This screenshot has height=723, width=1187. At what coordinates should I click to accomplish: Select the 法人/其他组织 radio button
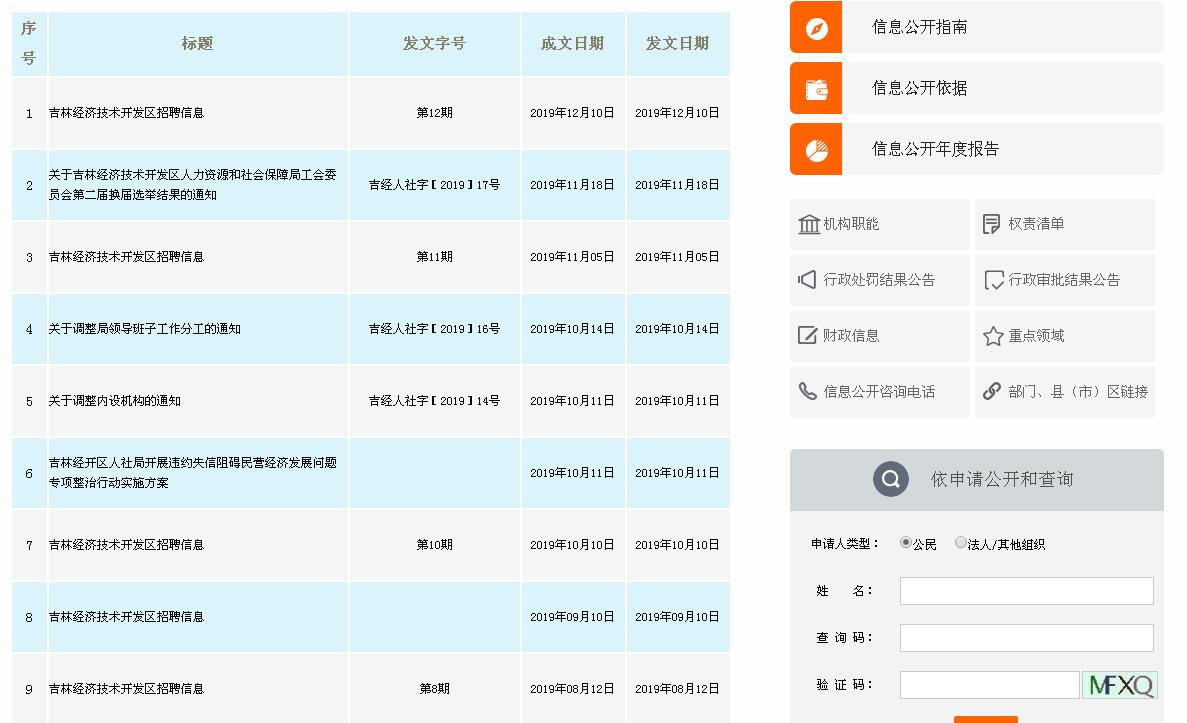(961, 542)
